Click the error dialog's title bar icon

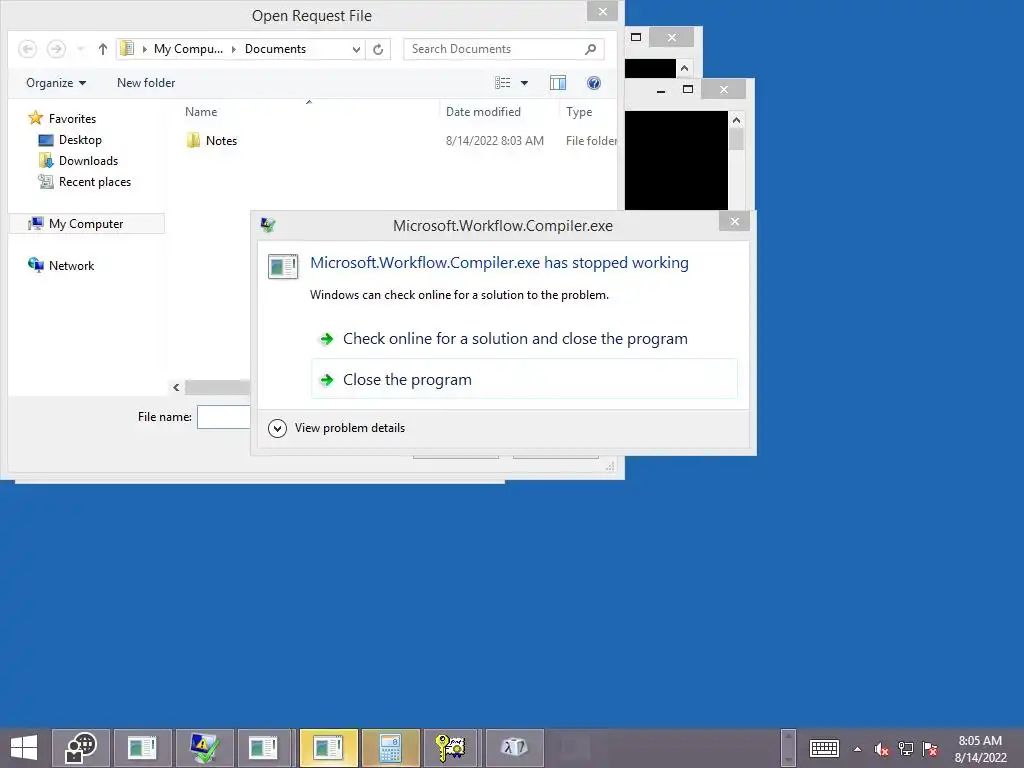tap(268, 225)
